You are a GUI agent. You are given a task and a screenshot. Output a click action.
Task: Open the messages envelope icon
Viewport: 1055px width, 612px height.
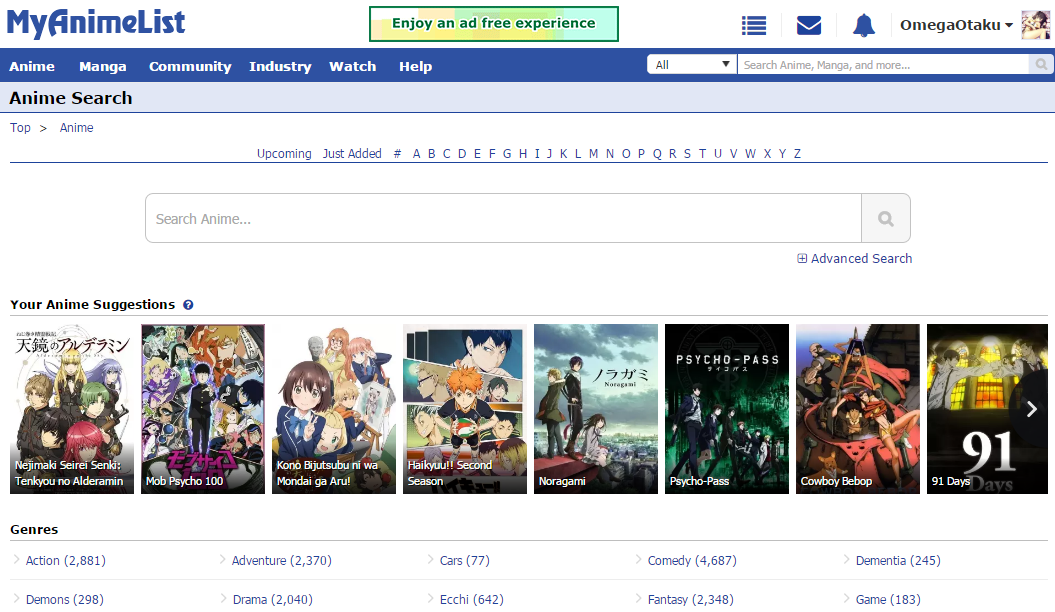click(809, 26)
